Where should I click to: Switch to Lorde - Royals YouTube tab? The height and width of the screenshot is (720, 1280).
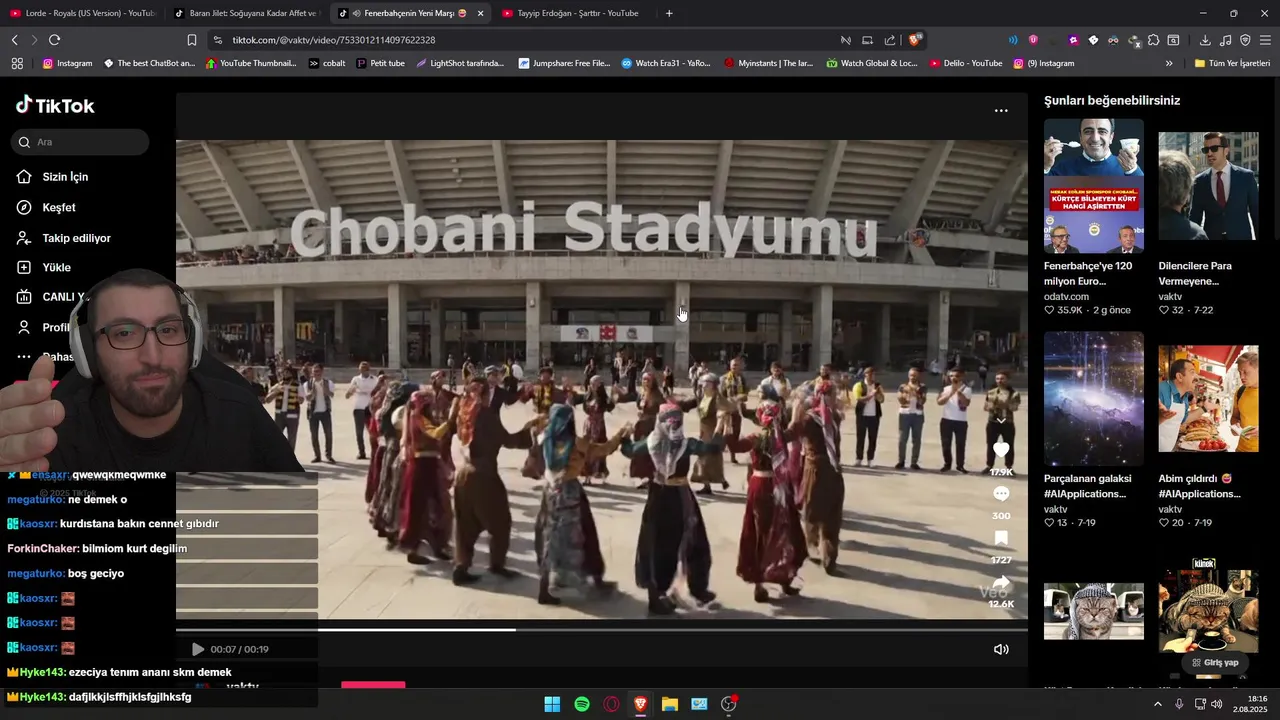pos(82,13)
